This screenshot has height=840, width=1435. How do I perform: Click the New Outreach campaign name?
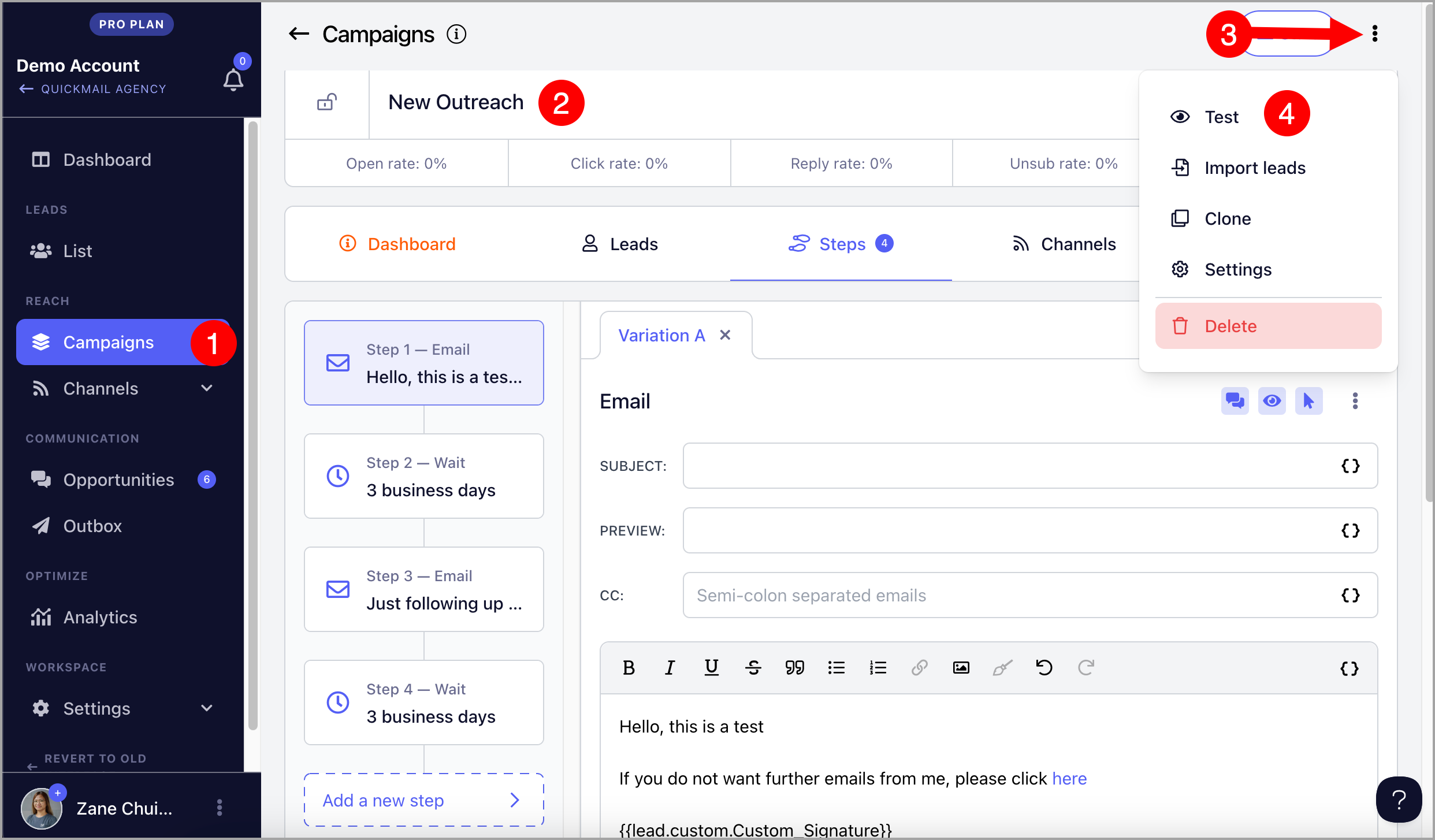[456, 102]
